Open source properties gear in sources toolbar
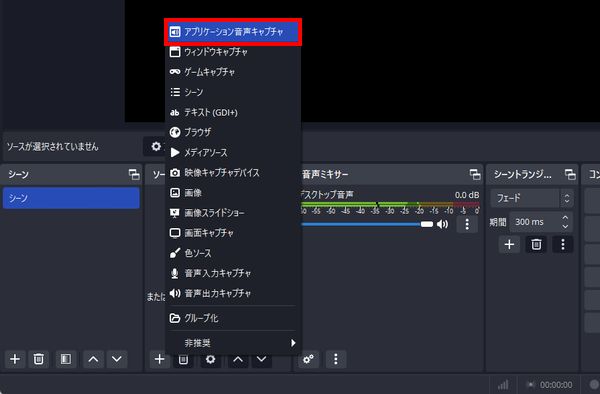Viewport: 600px width, 394px height. [x=210, y=360]
